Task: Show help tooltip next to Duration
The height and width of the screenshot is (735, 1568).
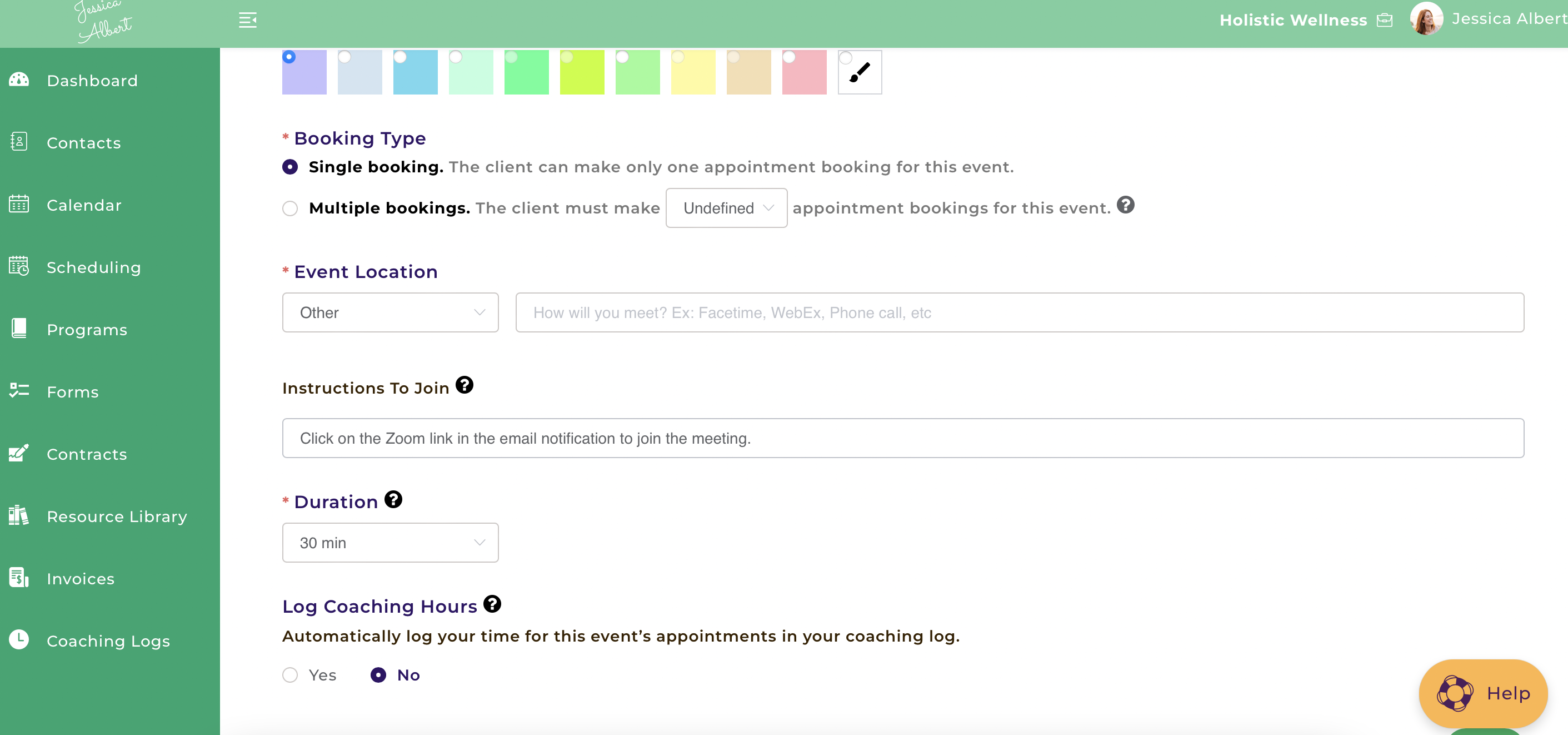Action: pyautogui.click(x=393, y=499)
